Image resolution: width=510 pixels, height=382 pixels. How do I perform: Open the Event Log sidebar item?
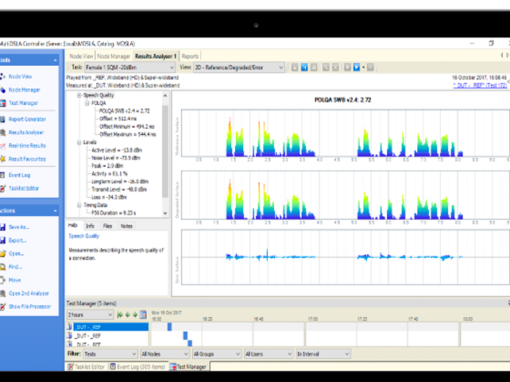(x=19, y=175)
